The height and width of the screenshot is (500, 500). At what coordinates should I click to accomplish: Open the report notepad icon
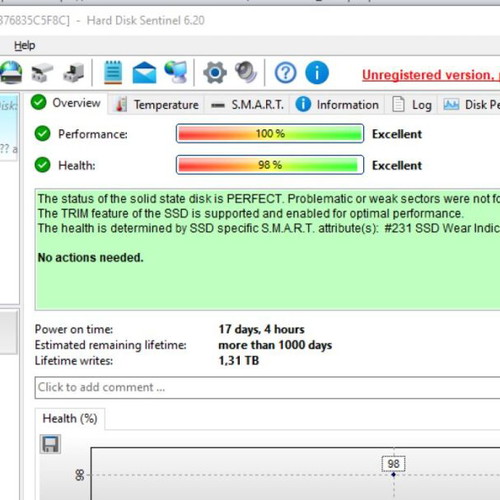coord(113,72)
